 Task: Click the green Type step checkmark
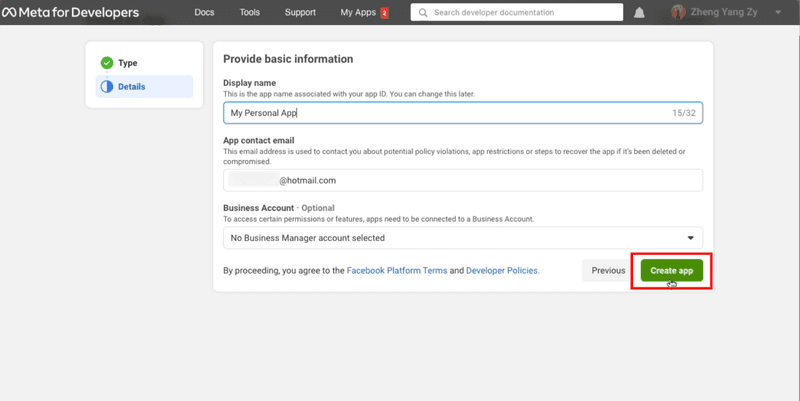(x=107, y=63)
